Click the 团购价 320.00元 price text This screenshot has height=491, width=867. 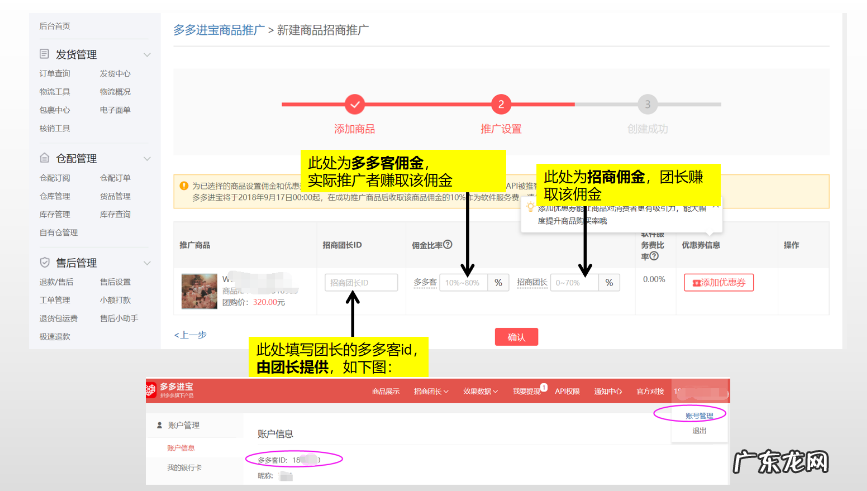pyautogui.click(x=254, y=302)
